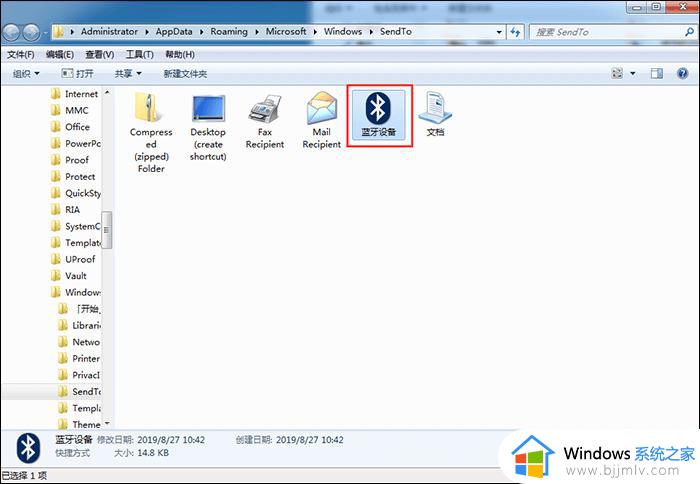Click the search magnifier icon
700x484 pixels.
pos(689,32)
